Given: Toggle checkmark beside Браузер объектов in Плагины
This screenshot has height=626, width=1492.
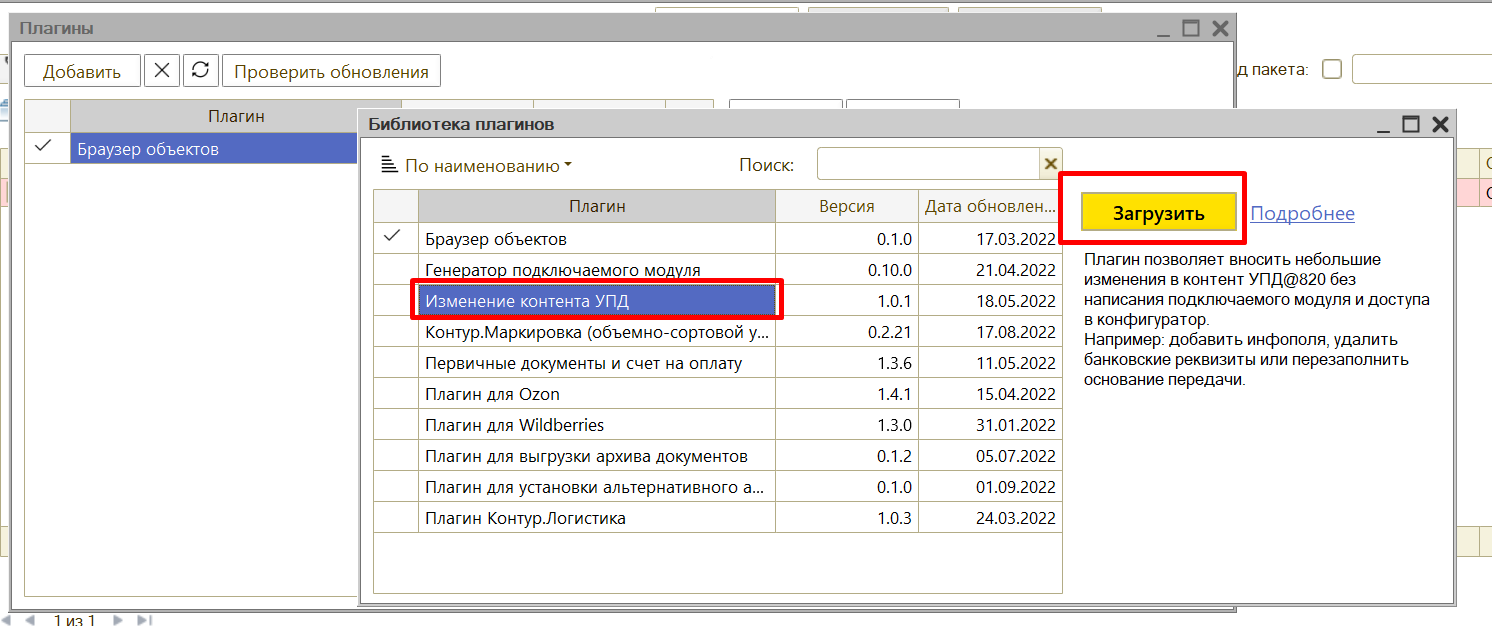Looking at the screenshot, I should click(x=44, y=147).
